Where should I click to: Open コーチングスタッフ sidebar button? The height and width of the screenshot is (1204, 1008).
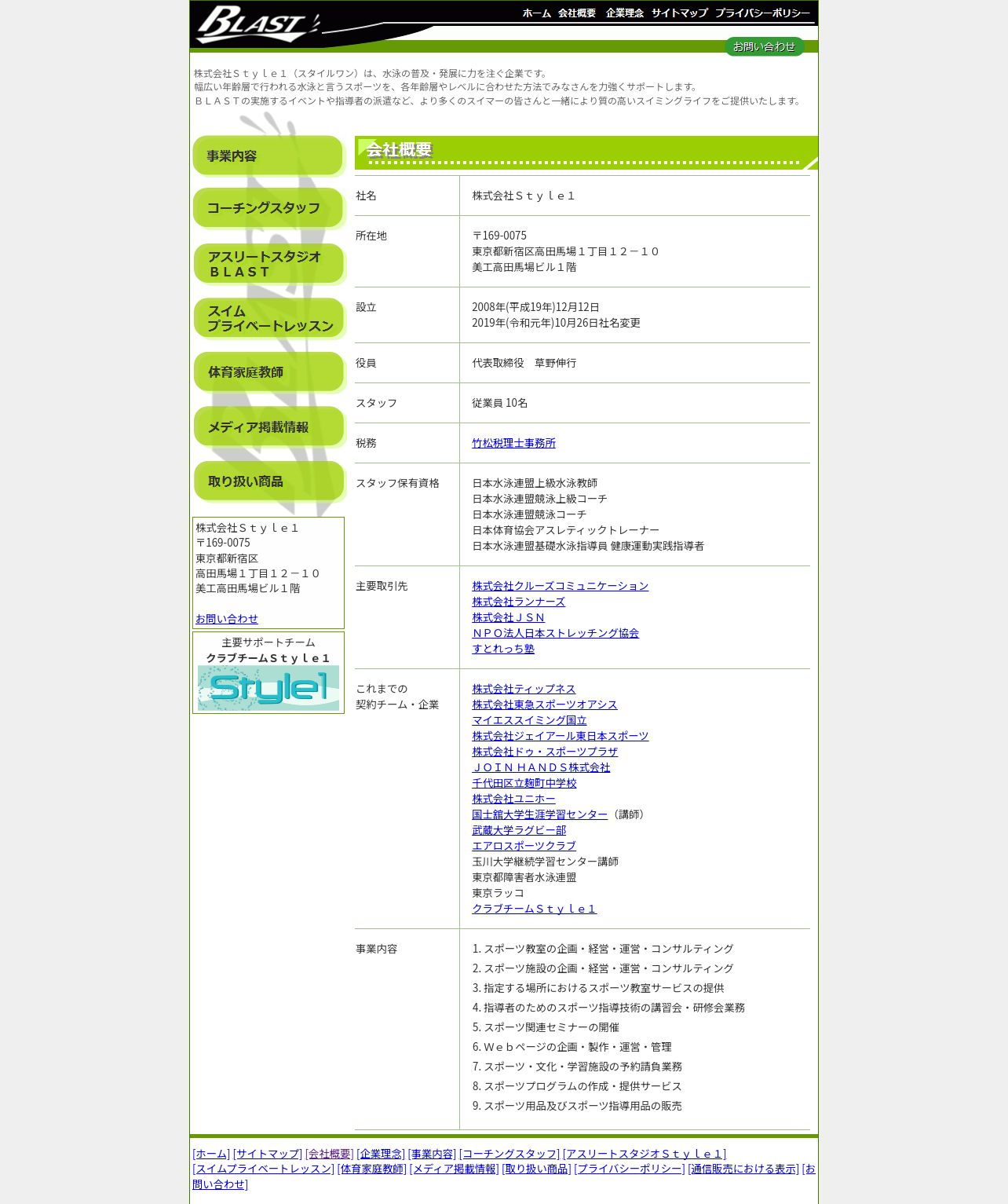coord(268,208)
